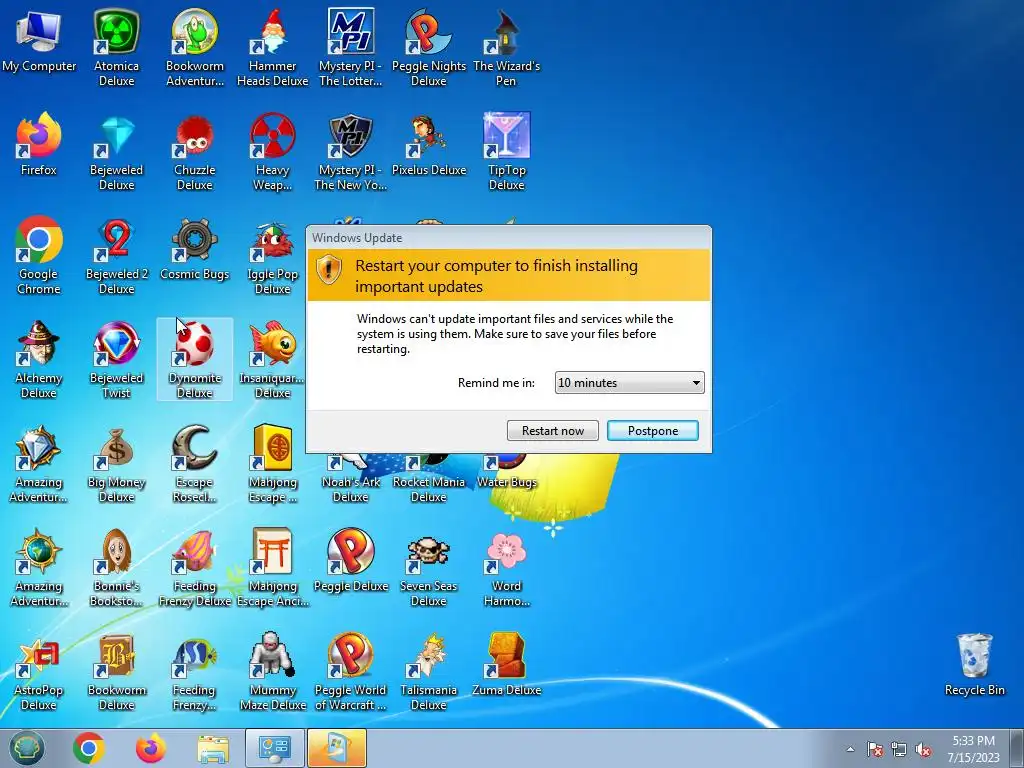Viewport: 1024px width, 768px height.
Task: Click Feeding Frenzy Deluxe icon
Action: pos(195,568)
